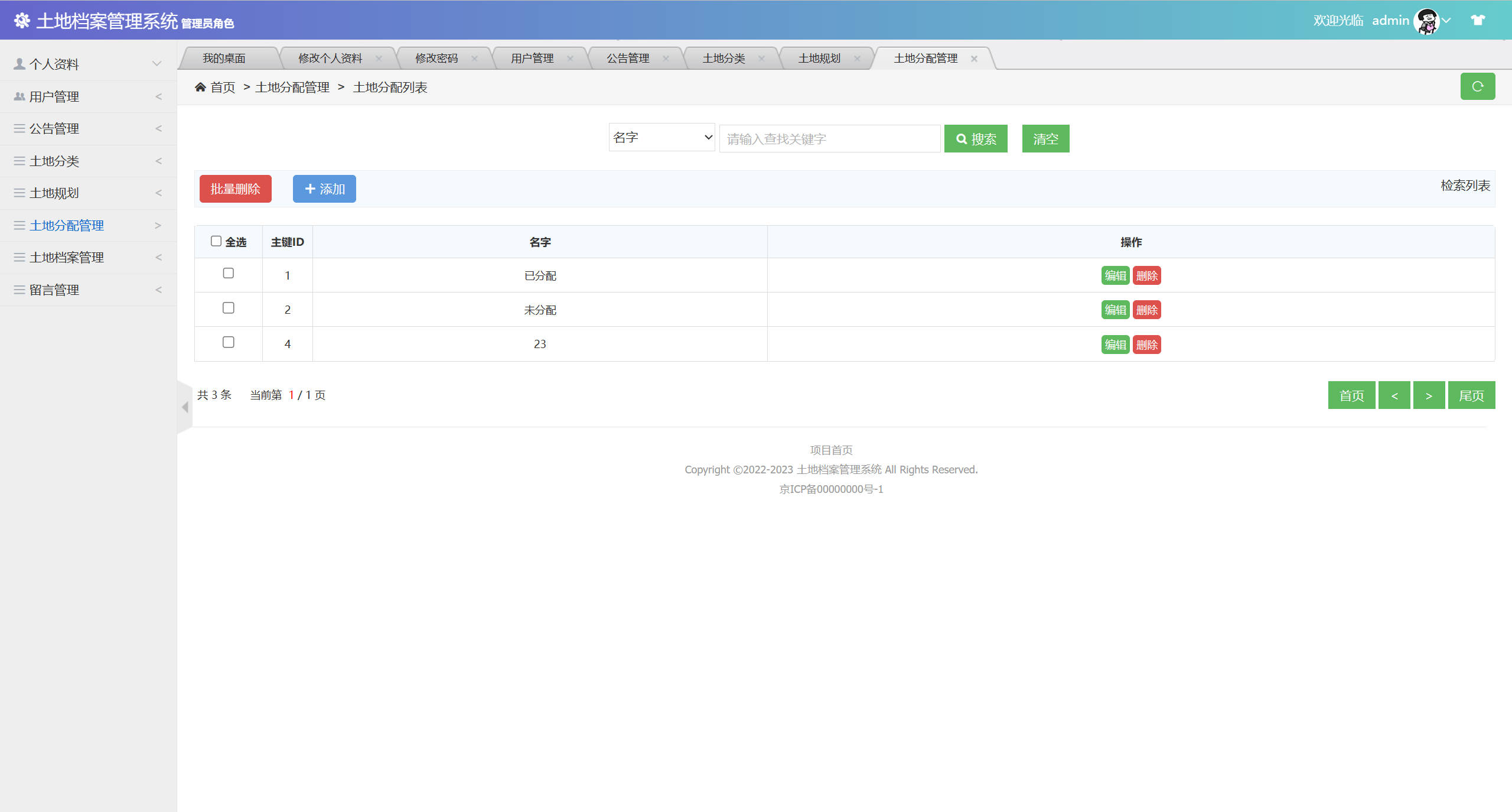1512x812 pixels.
Task: Click inside the keyword search input box
Action: 829,138
